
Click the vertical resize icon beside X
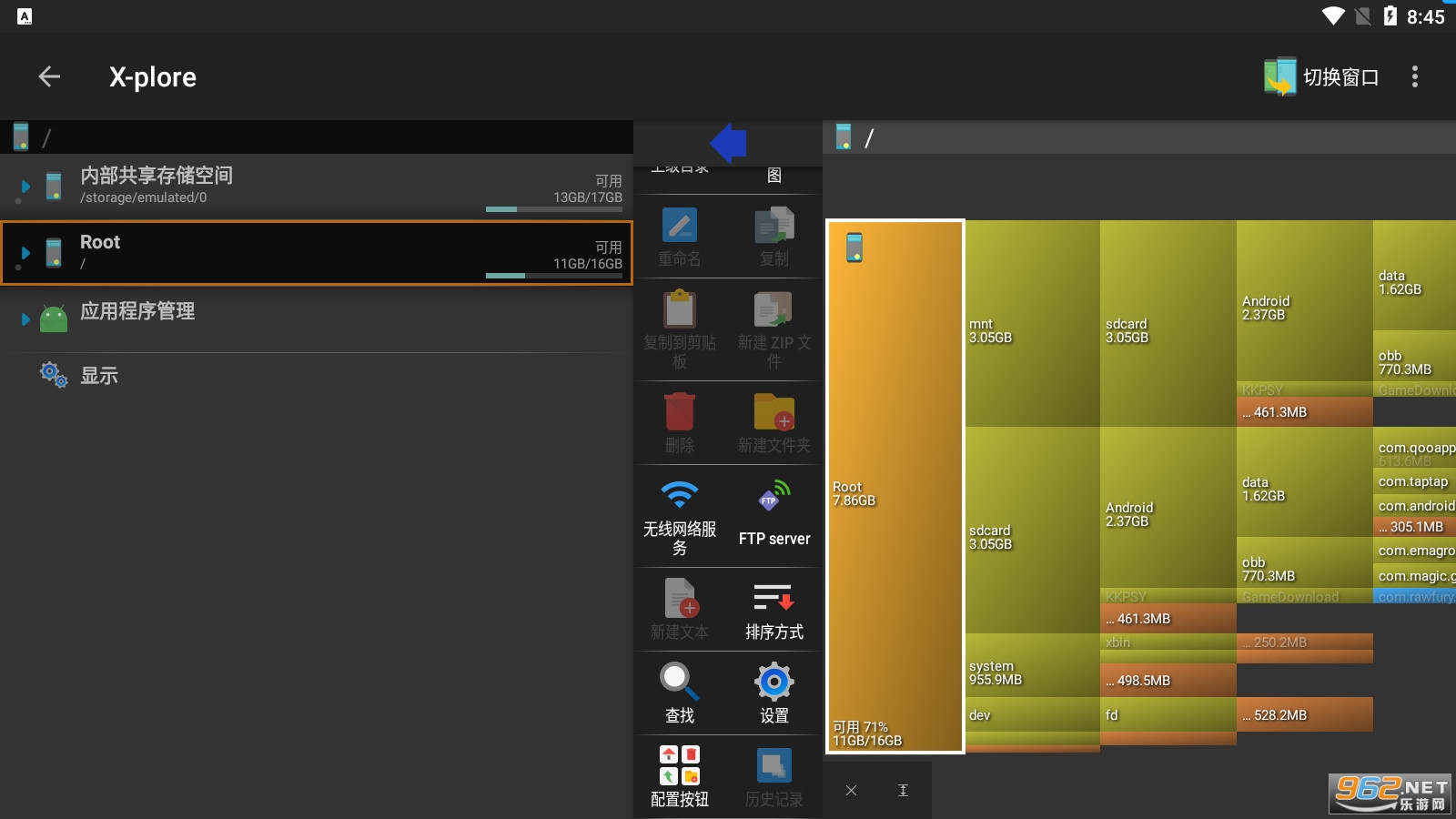(903, 790)
